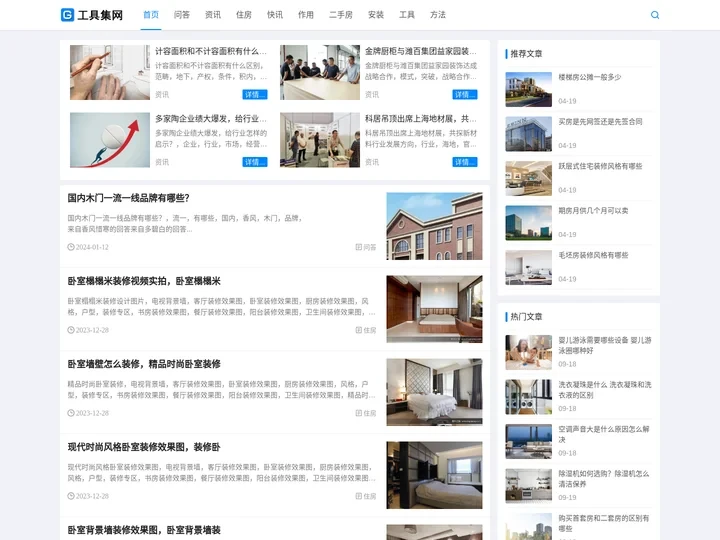720x540 pixels.
Task: Click thumbnail beside 买房是先网签还是先签合同
Action: [529, 134]
